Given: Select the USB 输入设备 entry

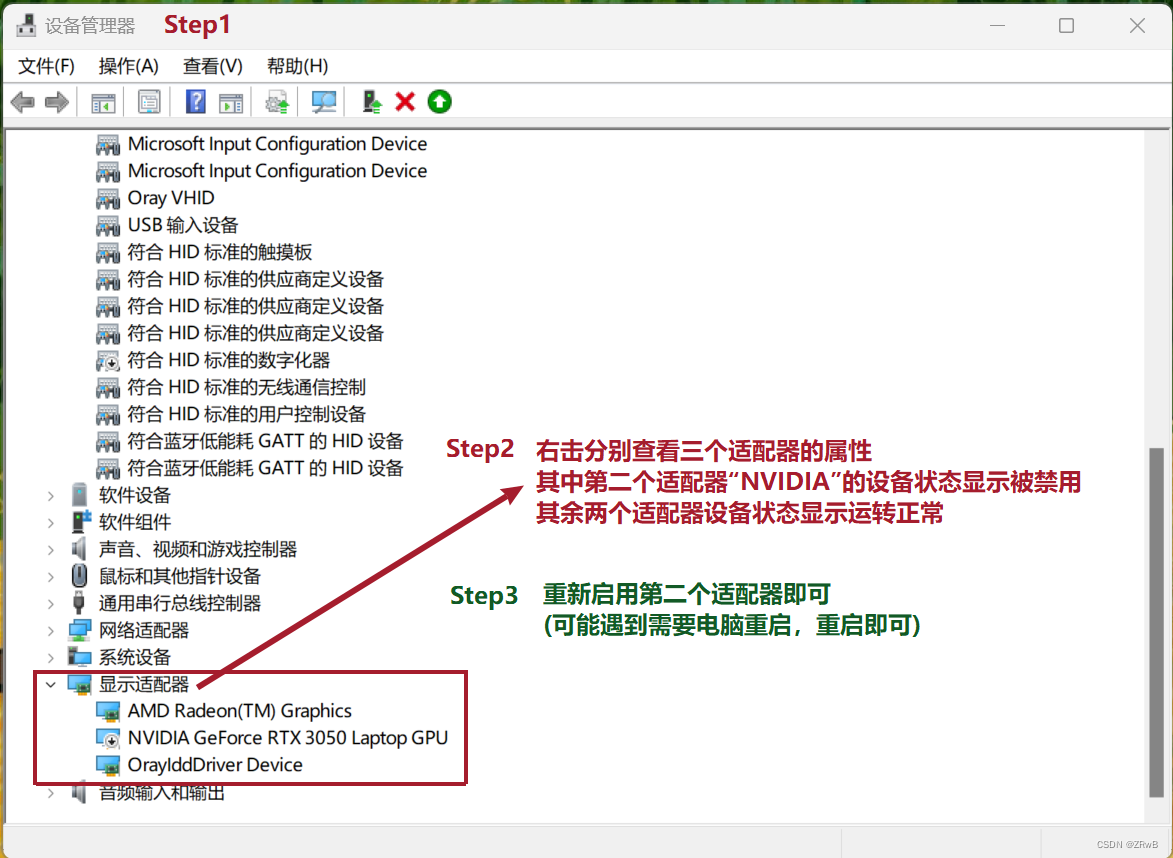Looking at the screenshot, I should 183,224.
